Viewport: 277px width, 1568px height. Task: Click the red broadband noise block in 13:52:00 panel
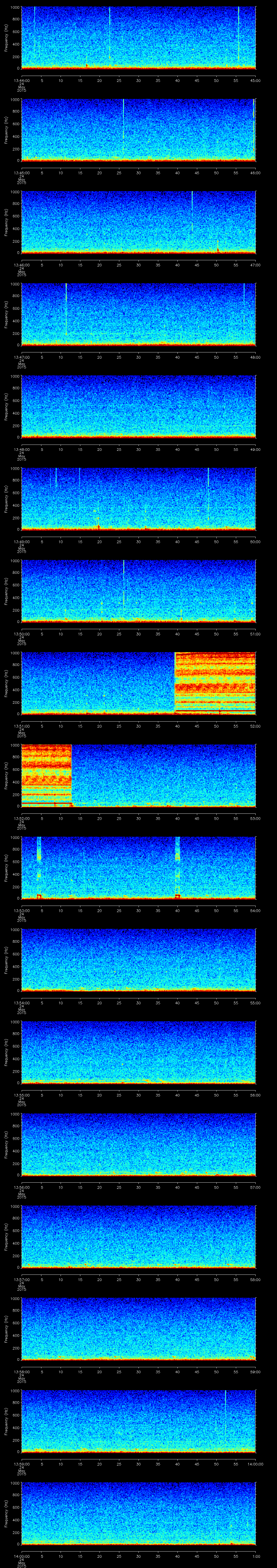click(46, 775)
